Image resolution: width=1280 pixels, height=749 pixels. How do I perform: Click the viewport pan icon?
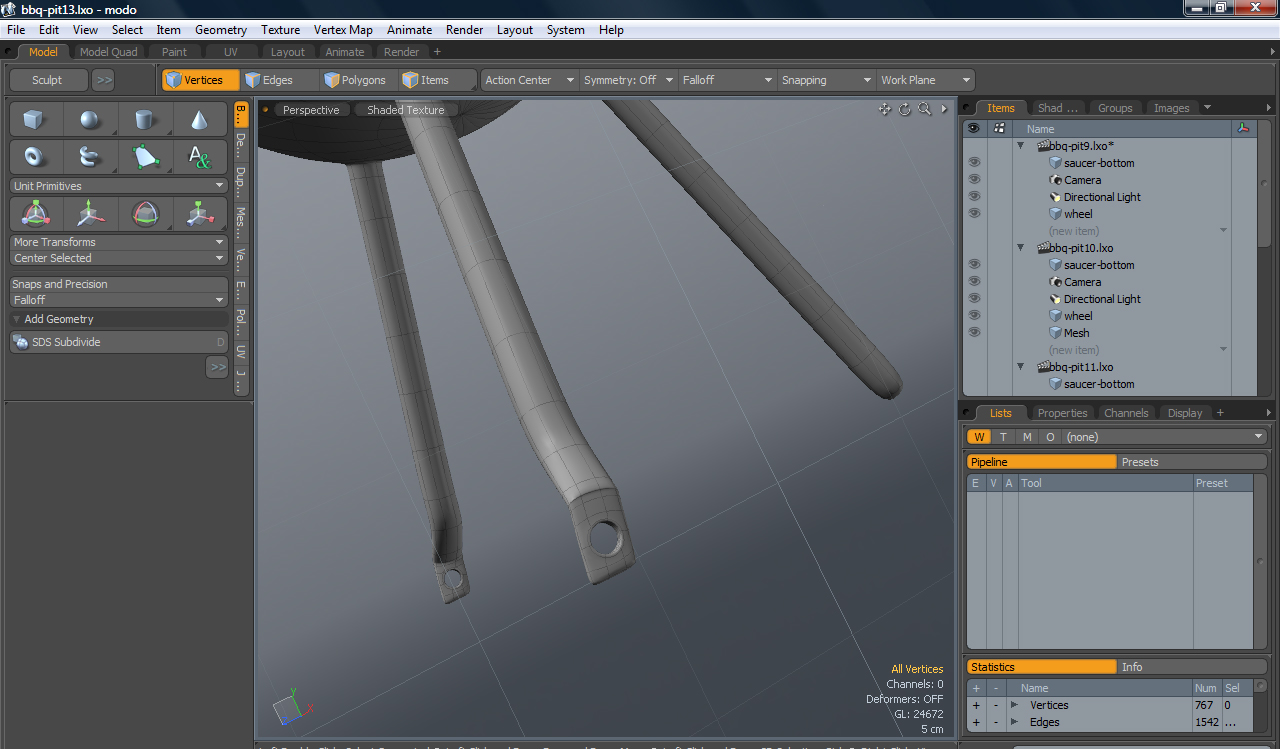[885, 109]
